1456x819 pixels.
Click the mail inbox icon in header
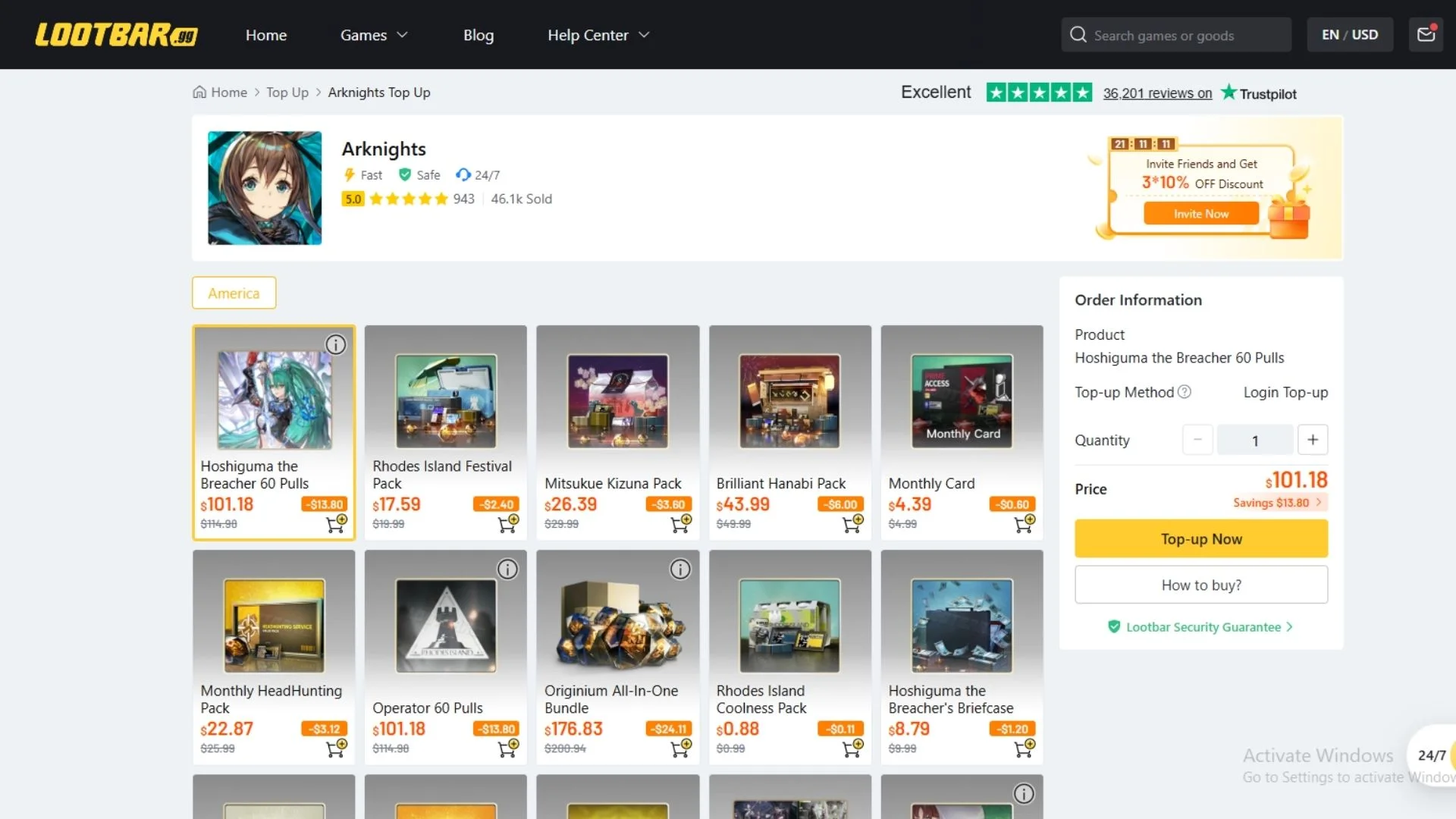(1426, 35)
